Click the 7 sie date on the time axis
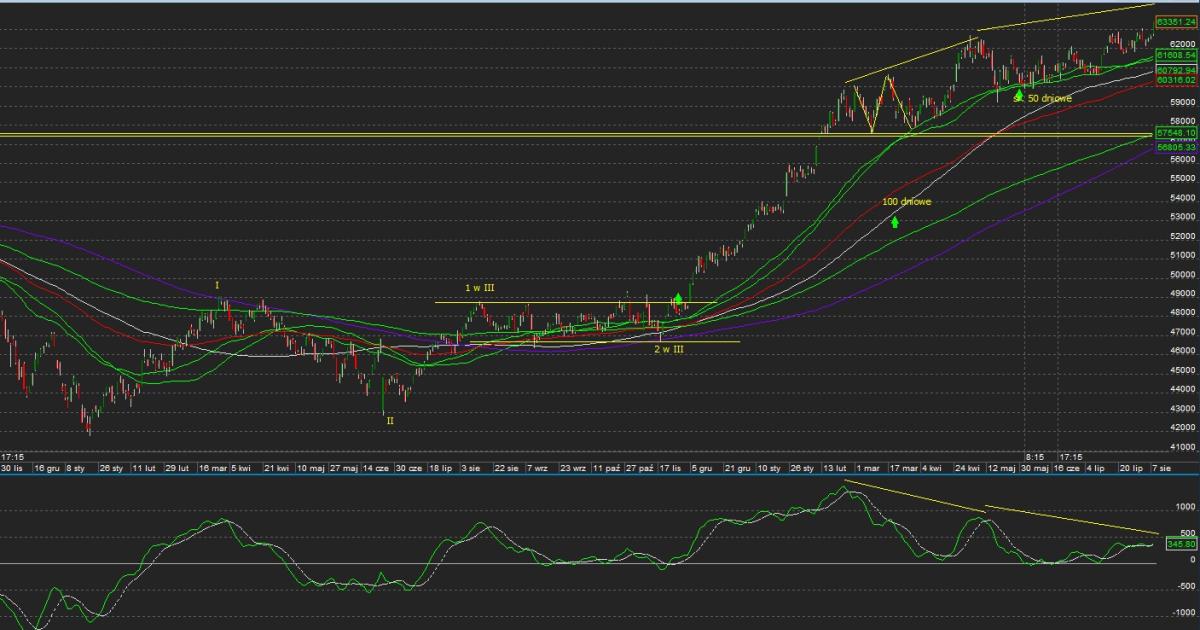1200x630 pixels. pyautogui.click(x=1164, y=467)
